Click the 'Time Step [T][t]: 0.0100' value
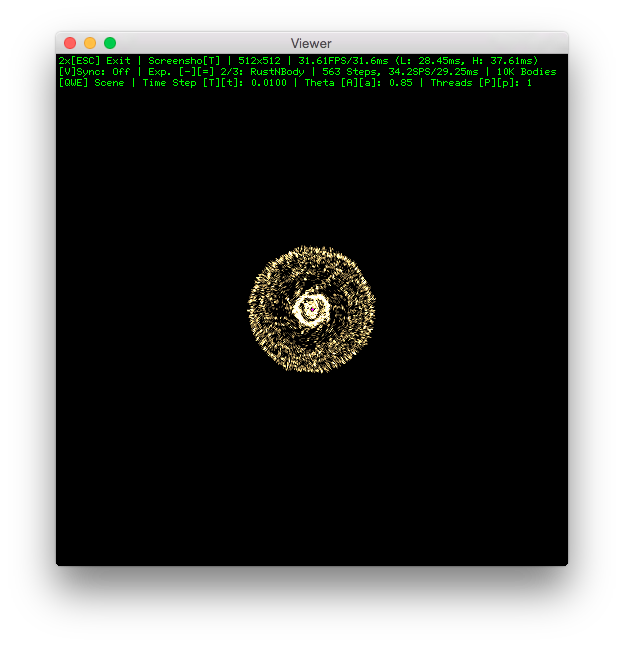624x646 pixels. [215, 83]
